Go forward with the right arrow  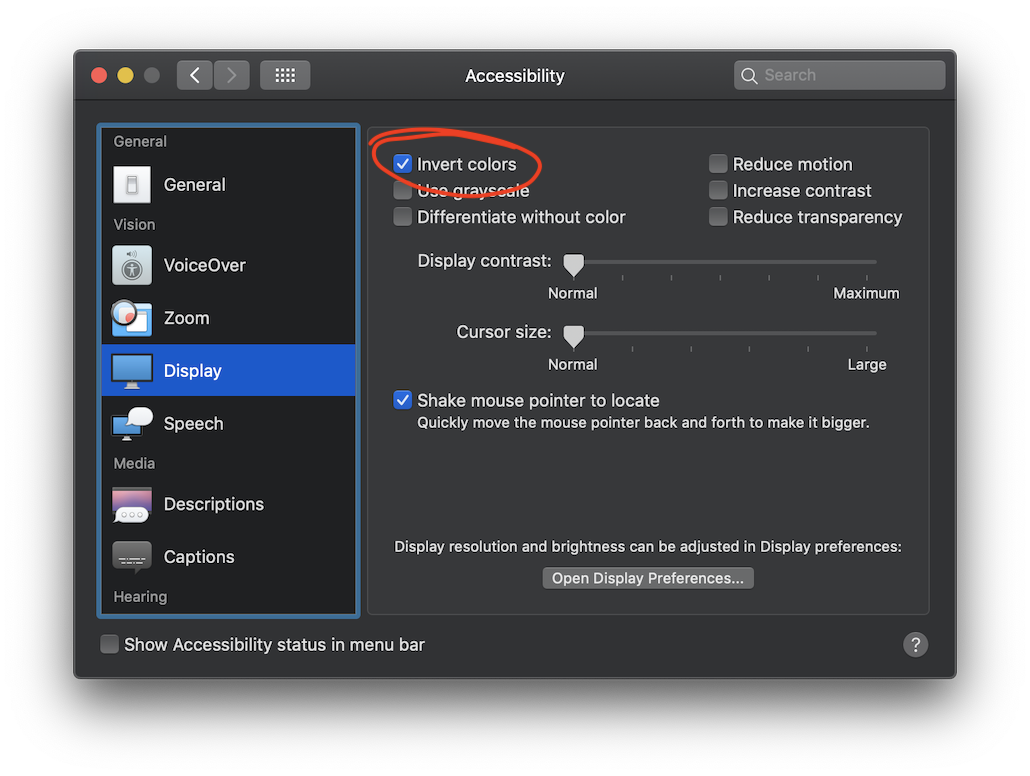click(x=232, y=75)
